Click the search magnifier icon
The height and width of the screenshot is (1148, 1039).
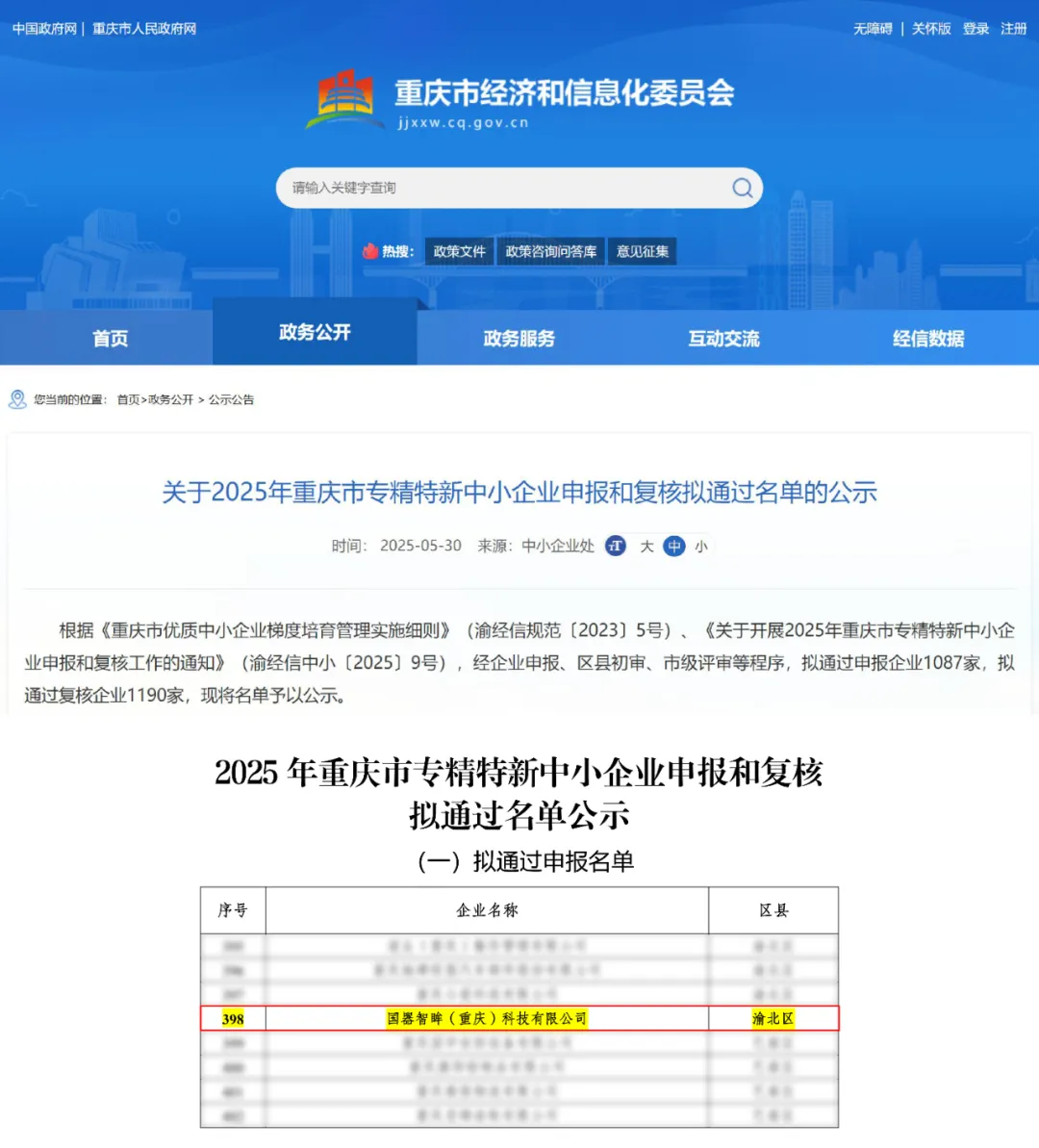click(x=742, y=189)
